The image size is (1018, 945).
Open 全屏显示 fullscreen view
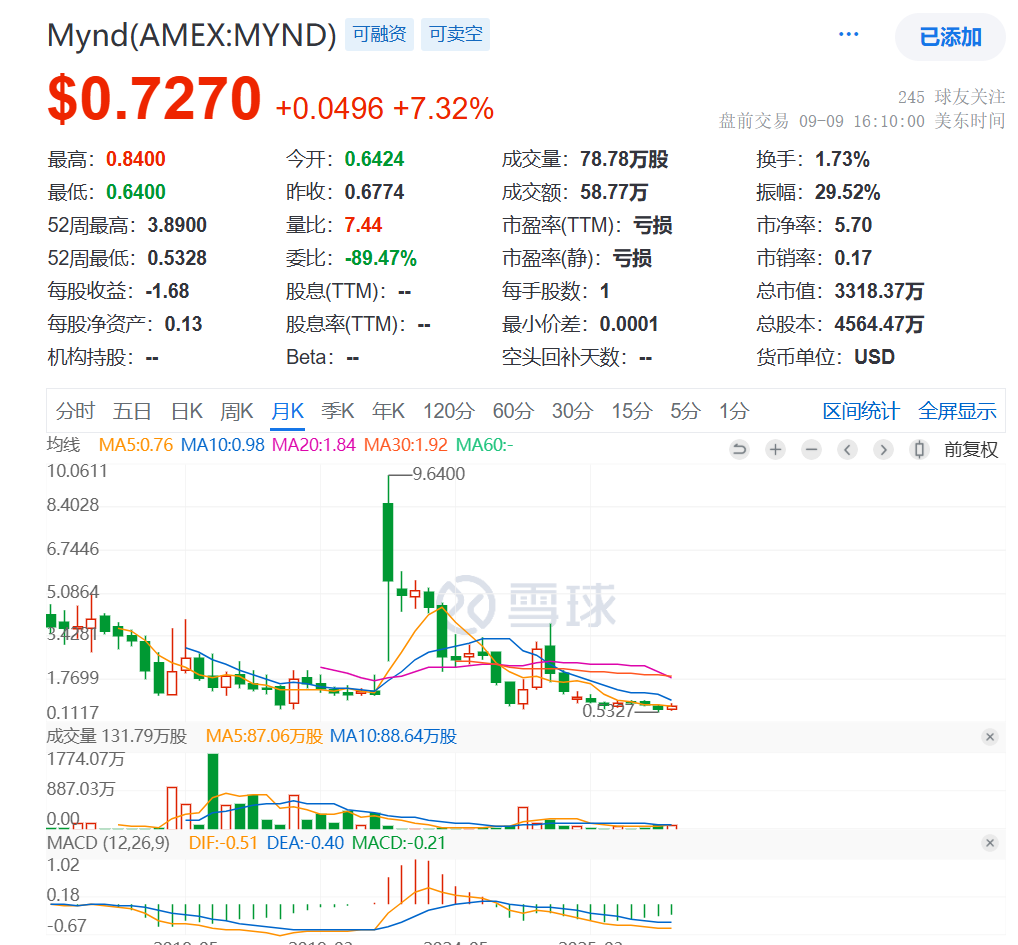pos(958,411)
